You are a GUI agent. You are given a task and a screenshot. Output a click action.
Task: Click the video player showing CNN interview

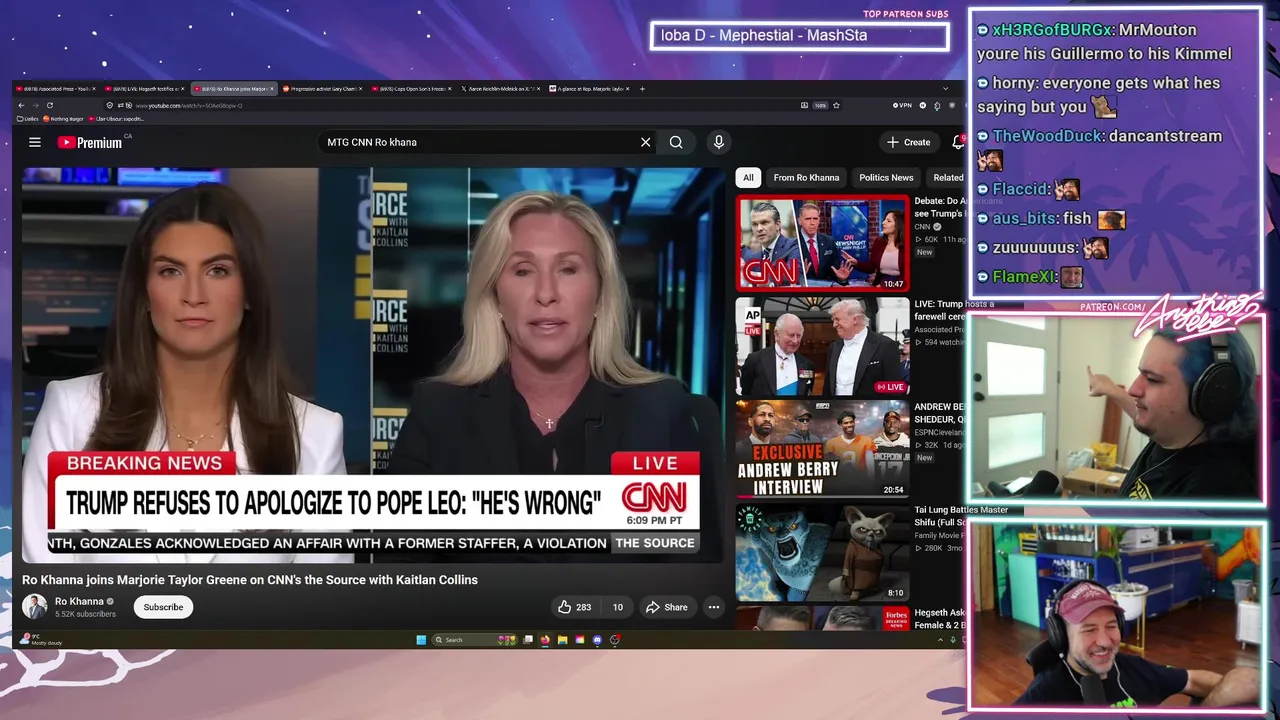pos(374,365)
